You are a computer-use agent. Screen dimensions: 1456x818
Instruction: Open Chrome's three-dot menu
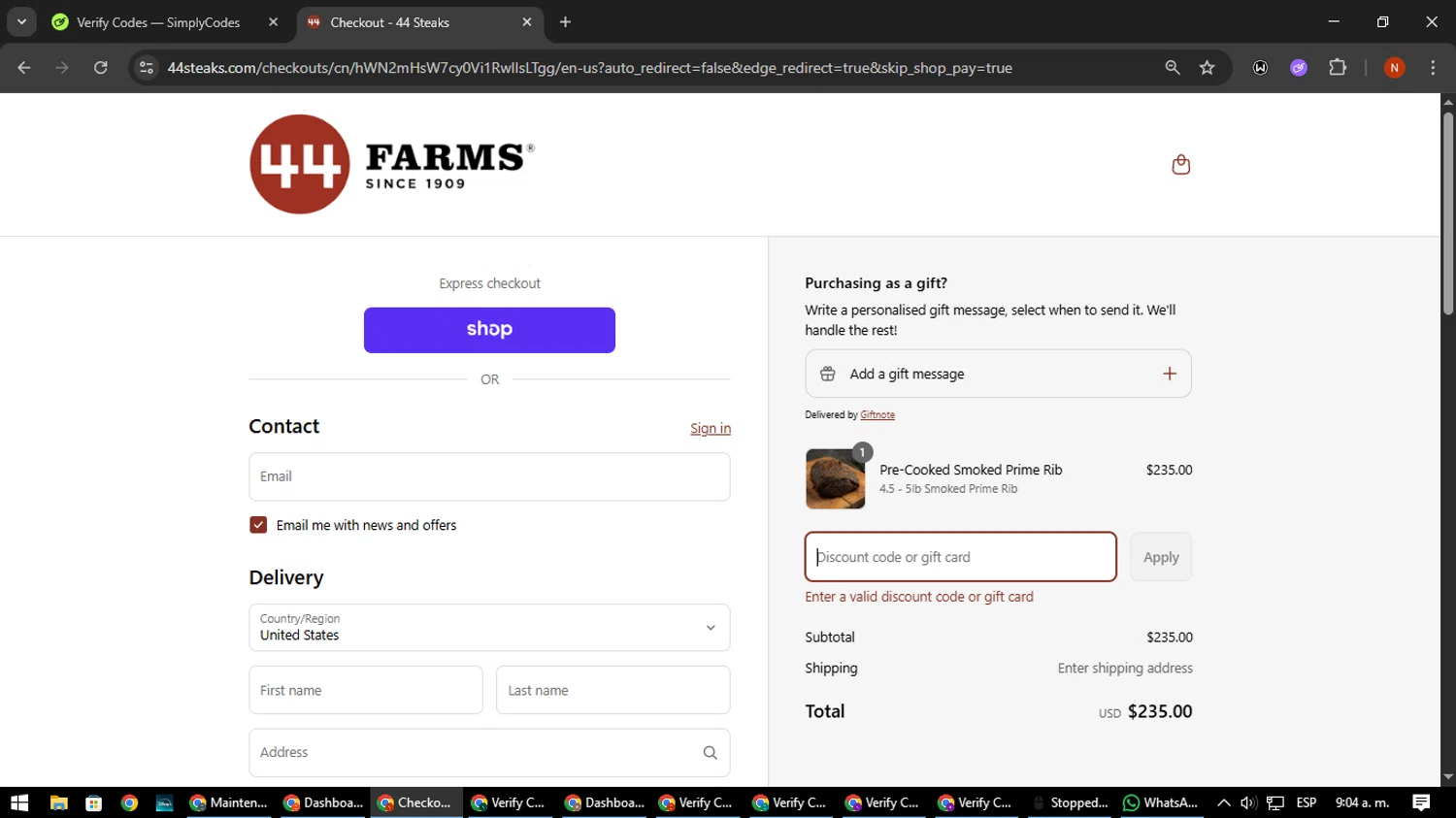tap(1433, 68)
